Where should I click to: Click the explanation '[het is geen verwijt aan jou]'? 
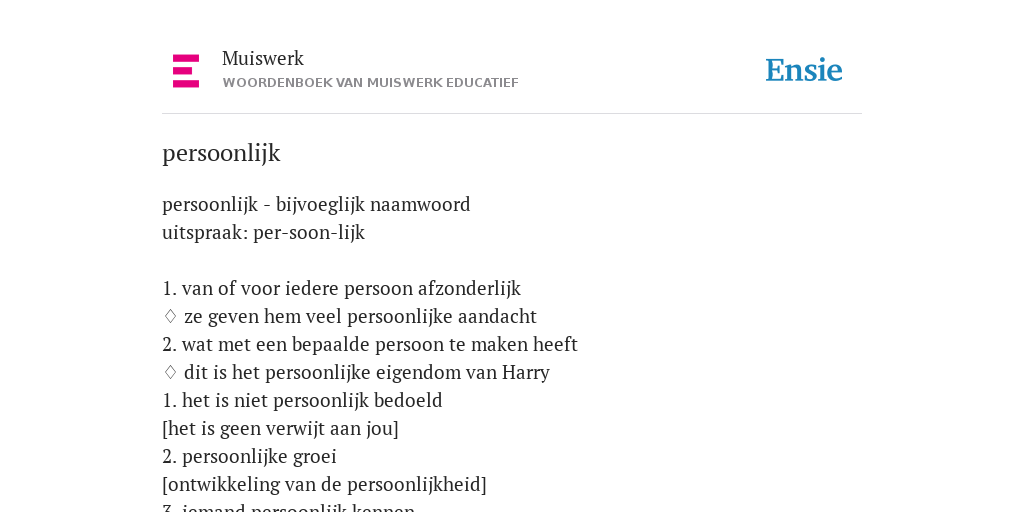pyautogui.click(x=280, y=428)
